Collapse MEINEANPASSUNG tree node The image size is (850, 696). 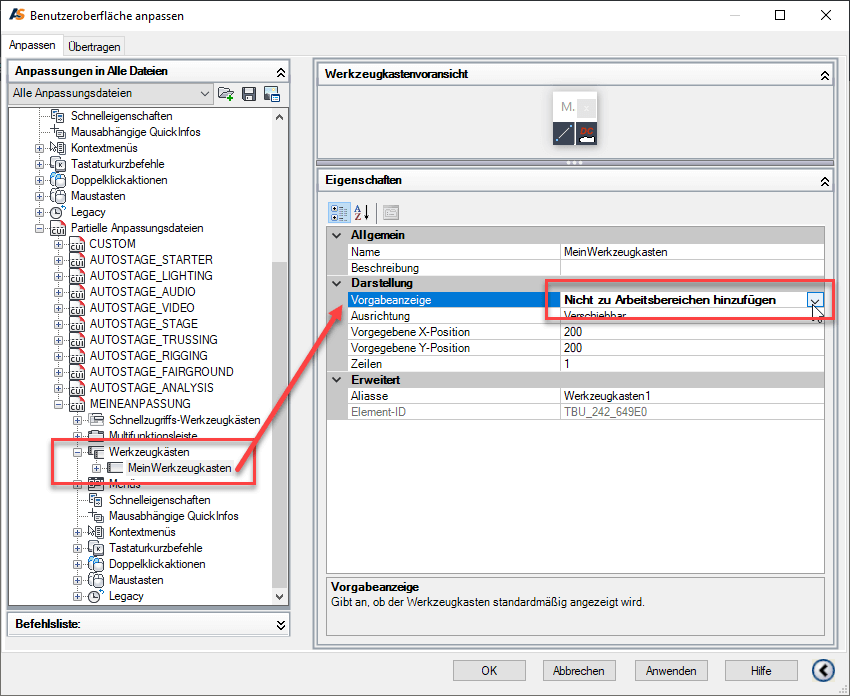point(59,404)
